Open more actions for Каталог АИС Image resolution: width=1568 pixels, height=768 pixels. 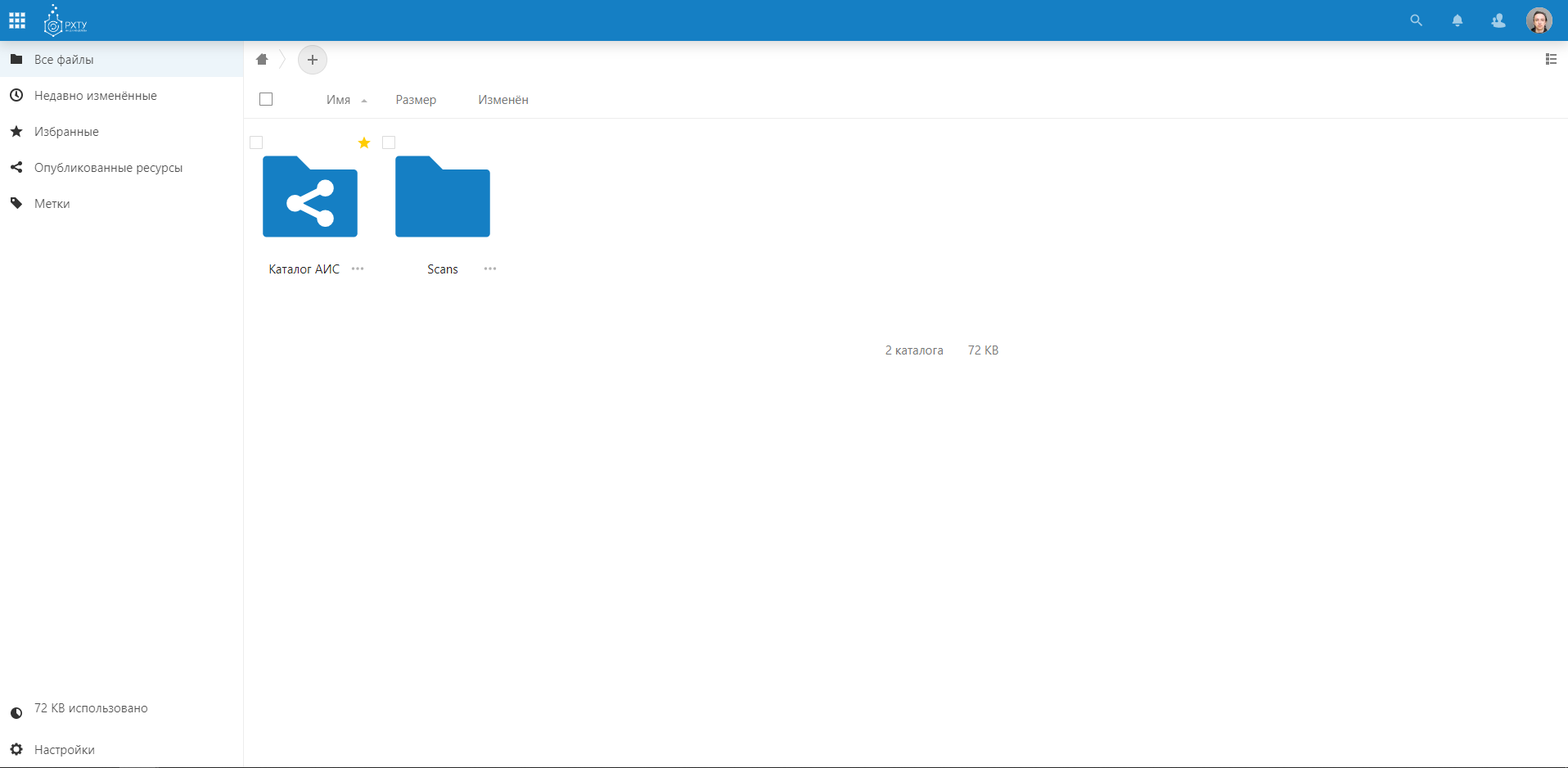coord(358,269)
